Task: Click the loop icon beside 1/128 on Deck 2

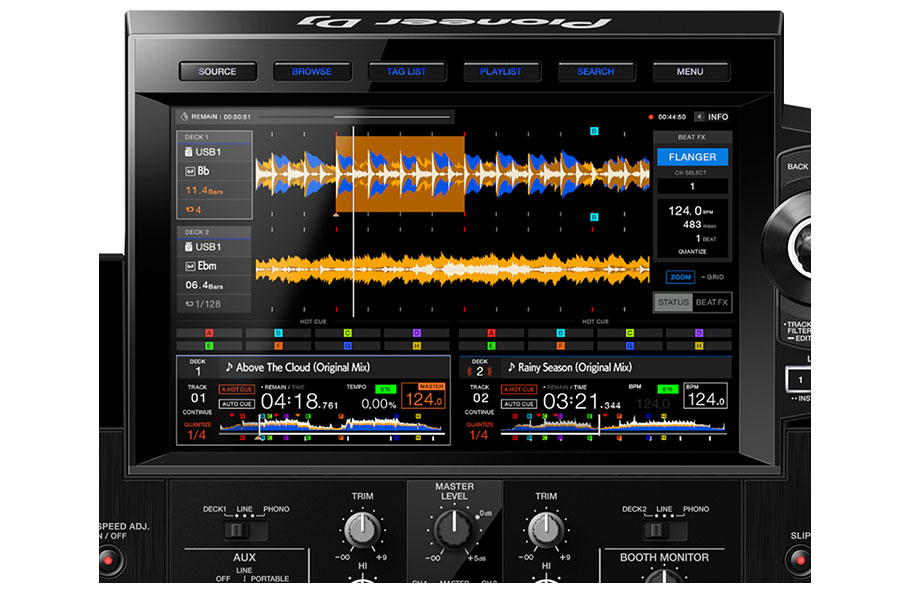Action: pyautogui.click(x=189, y=304)
